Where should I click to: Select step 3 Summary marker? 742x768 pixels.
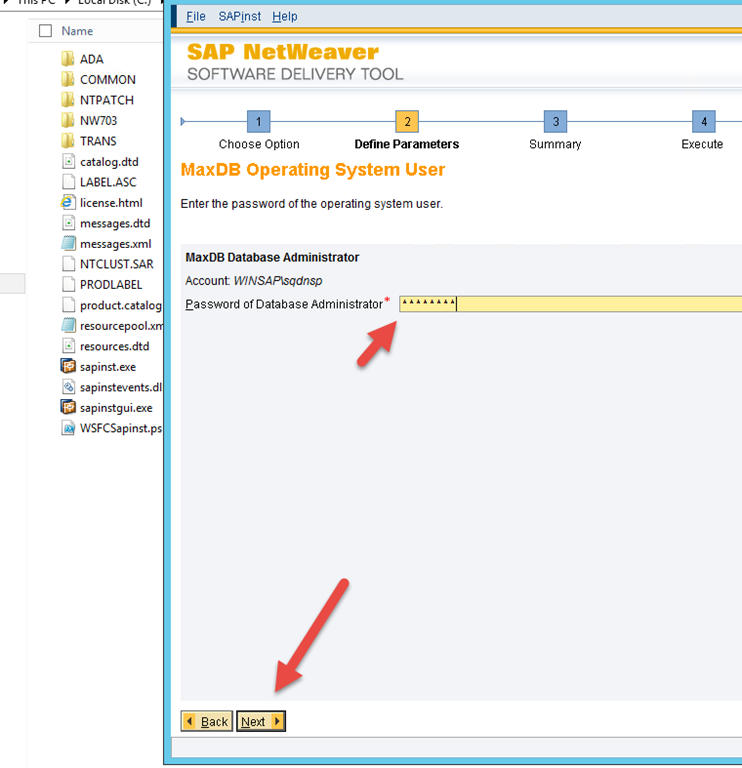555,122
